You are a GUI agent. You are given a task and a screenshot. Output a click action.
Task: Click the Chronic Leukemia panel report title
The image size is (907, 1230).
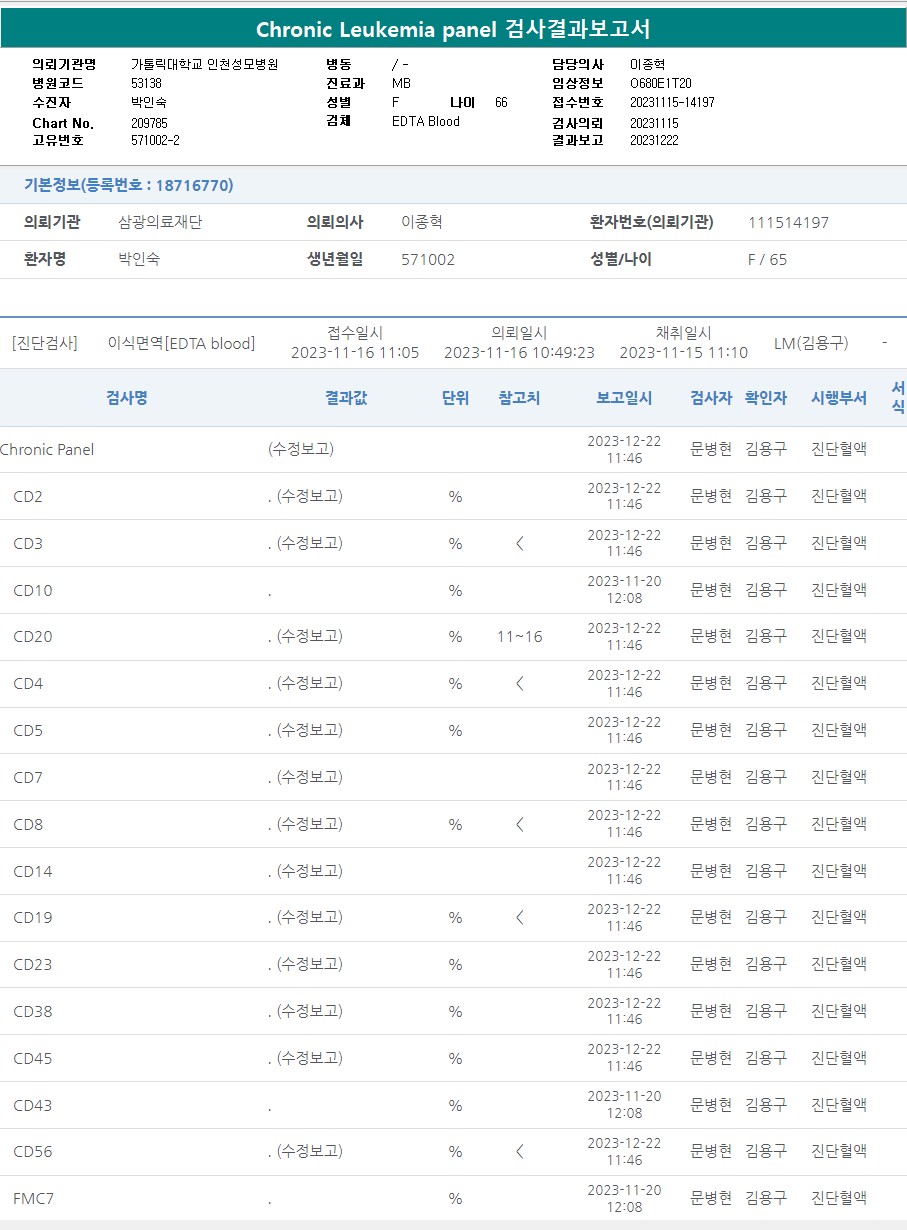[453, 29]
